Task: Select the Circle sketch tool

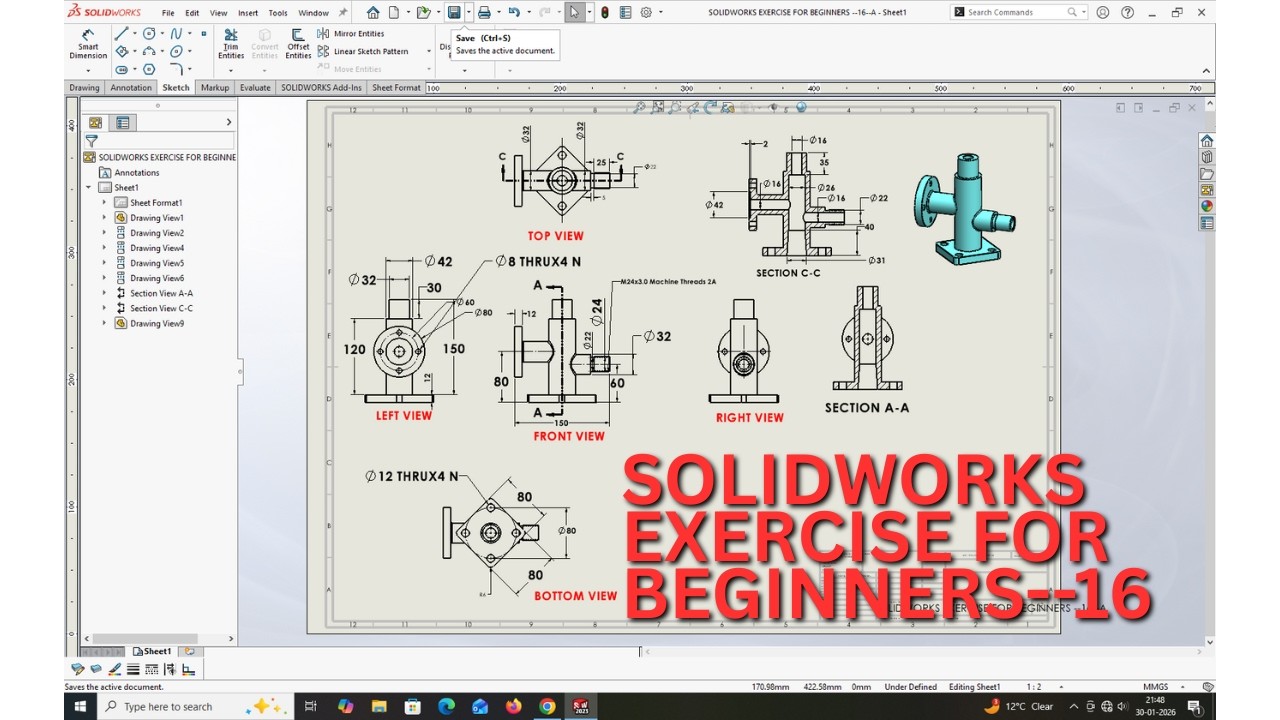Action: tap(149, 33)
